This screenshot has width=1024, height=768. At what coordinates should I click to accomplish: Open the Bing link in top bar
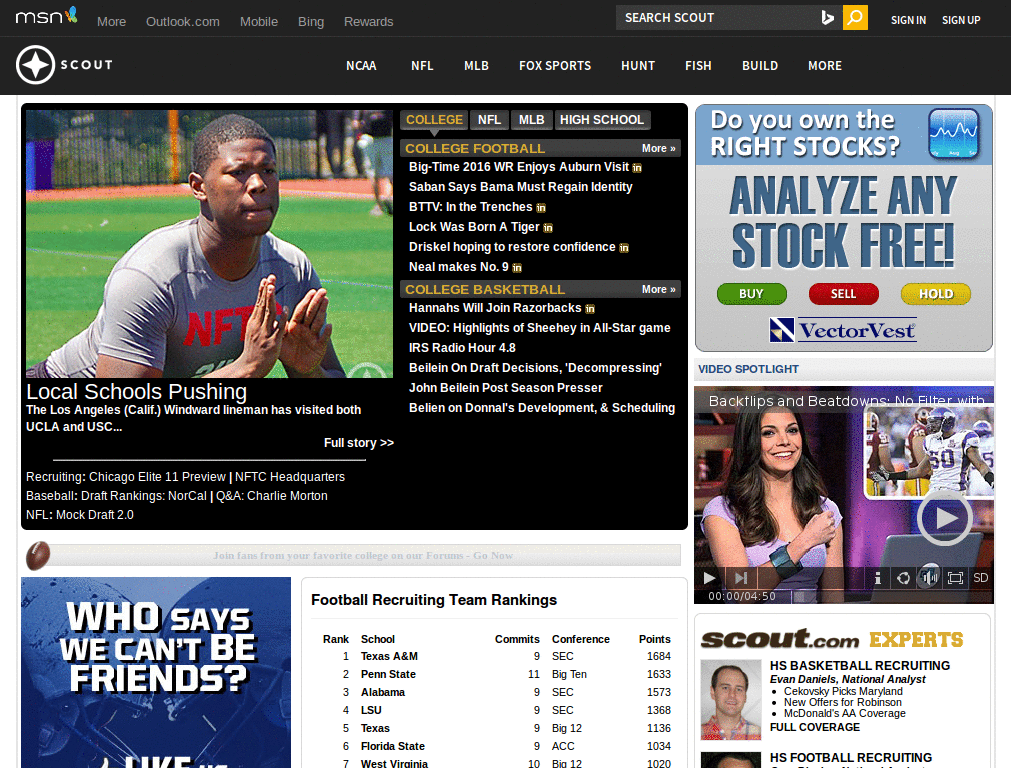pos(311,22)
